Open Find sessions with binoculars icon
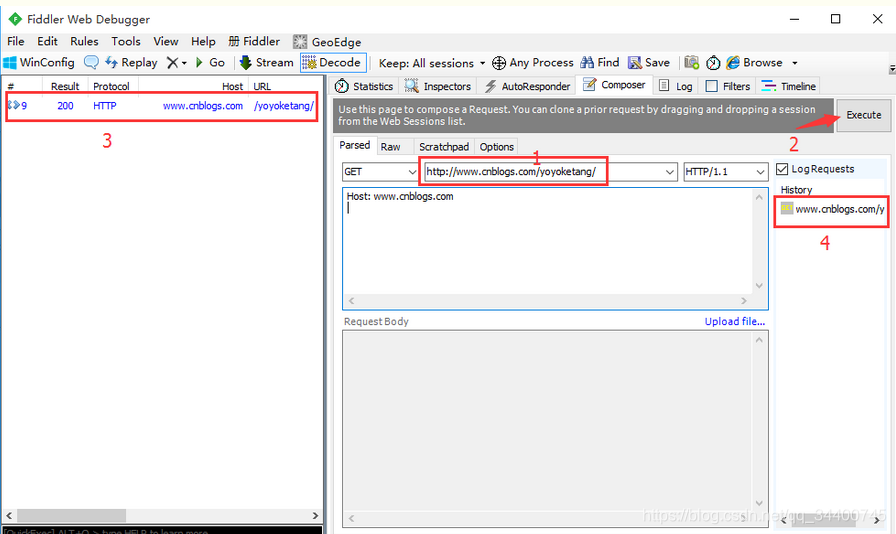The height and width of the screenshot is (534, 896). pos(599,62)
